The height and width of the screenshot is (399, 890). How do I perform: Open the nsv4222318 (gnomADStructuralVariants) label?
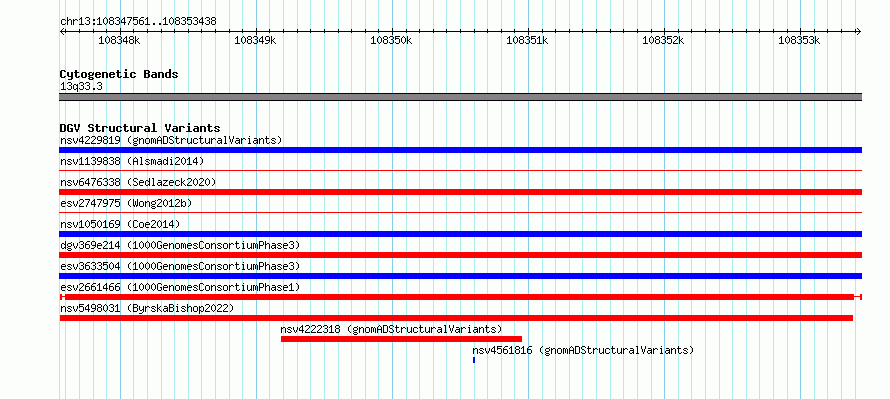392,329
